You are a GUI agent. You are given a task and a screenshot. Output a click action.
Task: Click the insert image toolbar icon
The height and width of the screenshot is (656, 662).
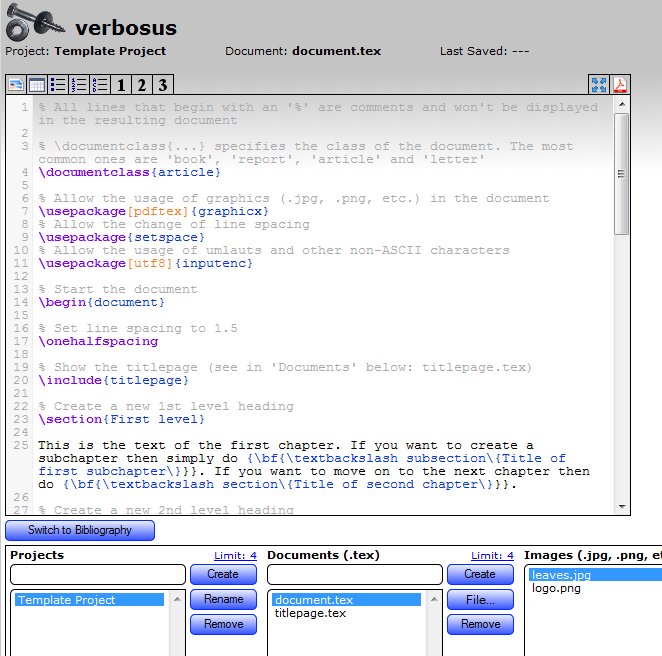click(x=15, y=85)
